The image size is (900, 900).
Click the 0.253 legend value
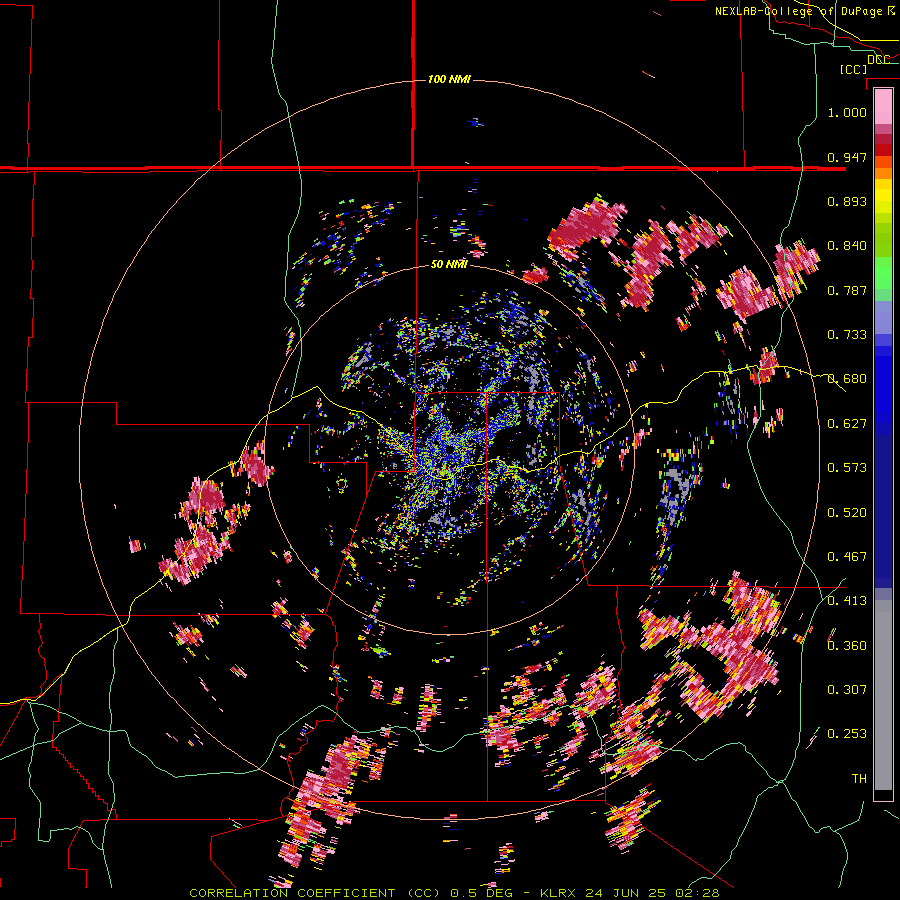(x=847, y=734)
